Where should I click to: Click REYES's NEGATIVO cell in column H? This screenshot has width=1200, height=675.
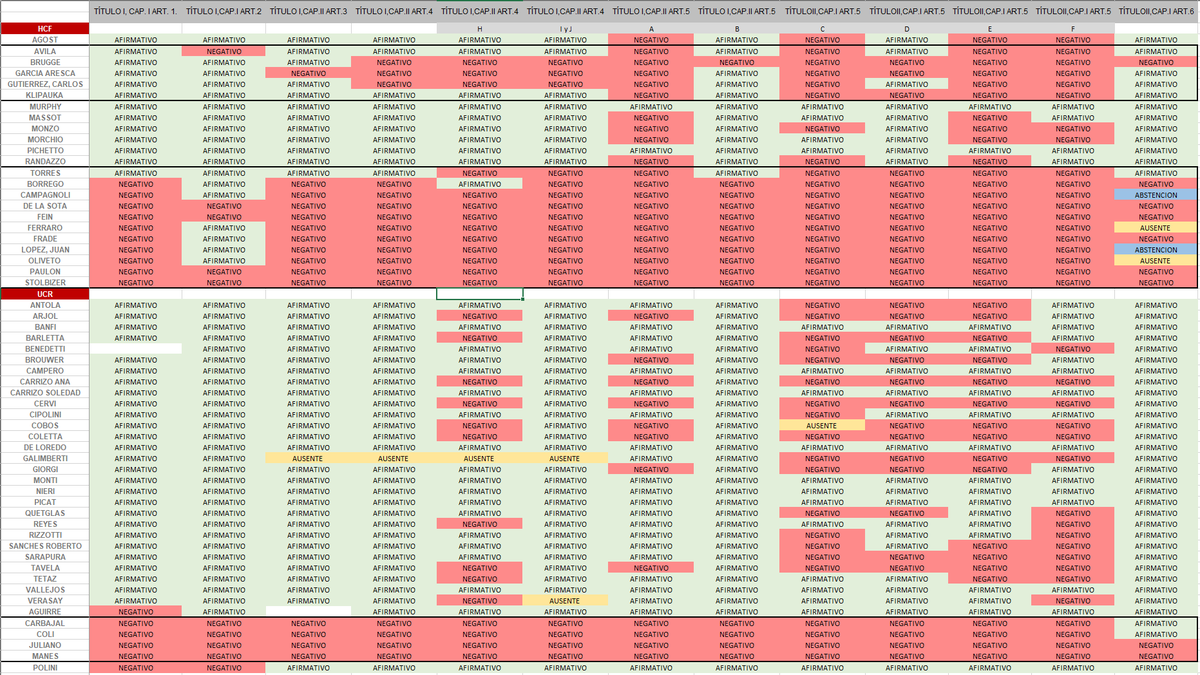pyautogui.click(x=480, y=525)
